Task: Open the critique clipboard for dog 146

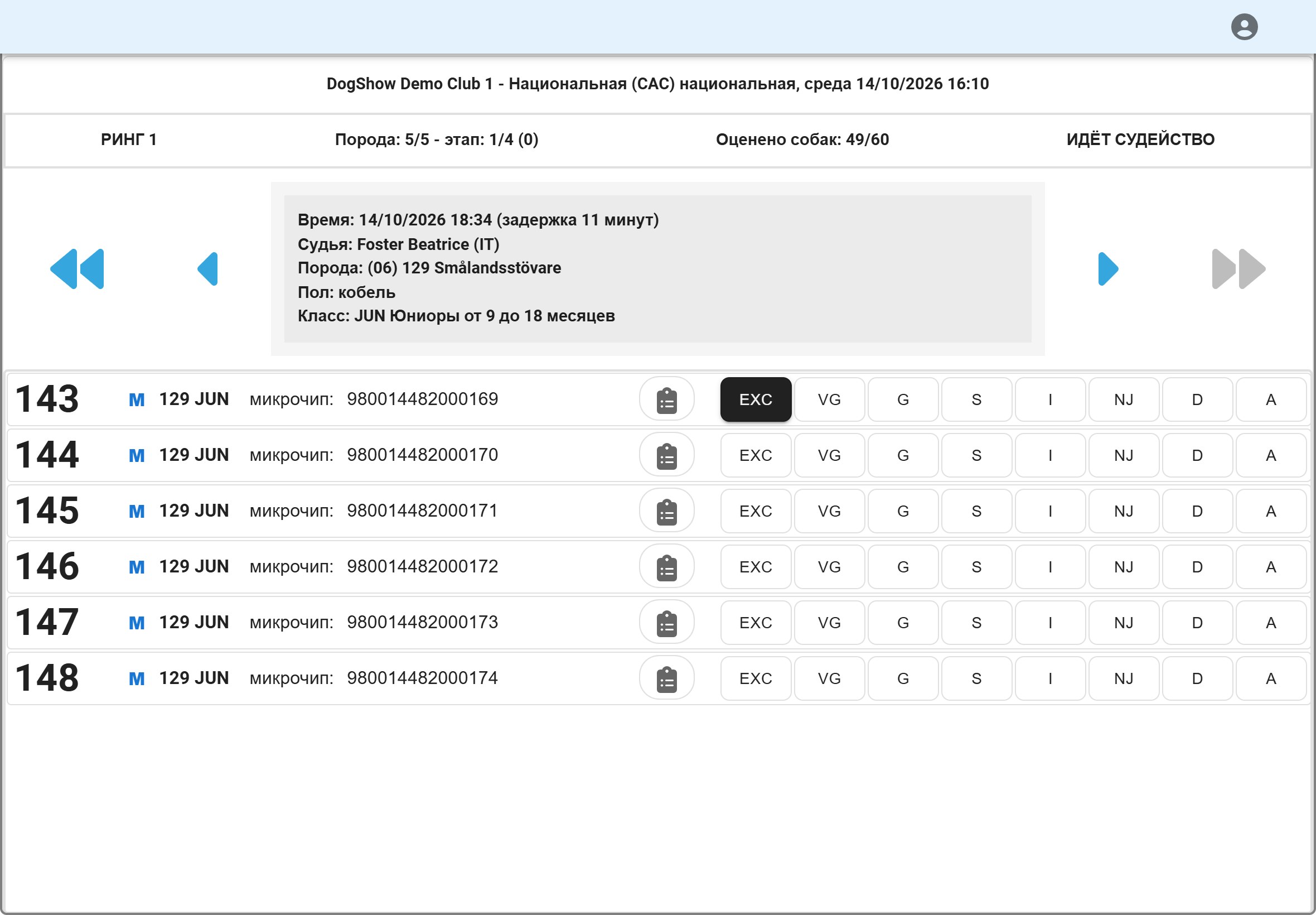Action: pos(666,567)
